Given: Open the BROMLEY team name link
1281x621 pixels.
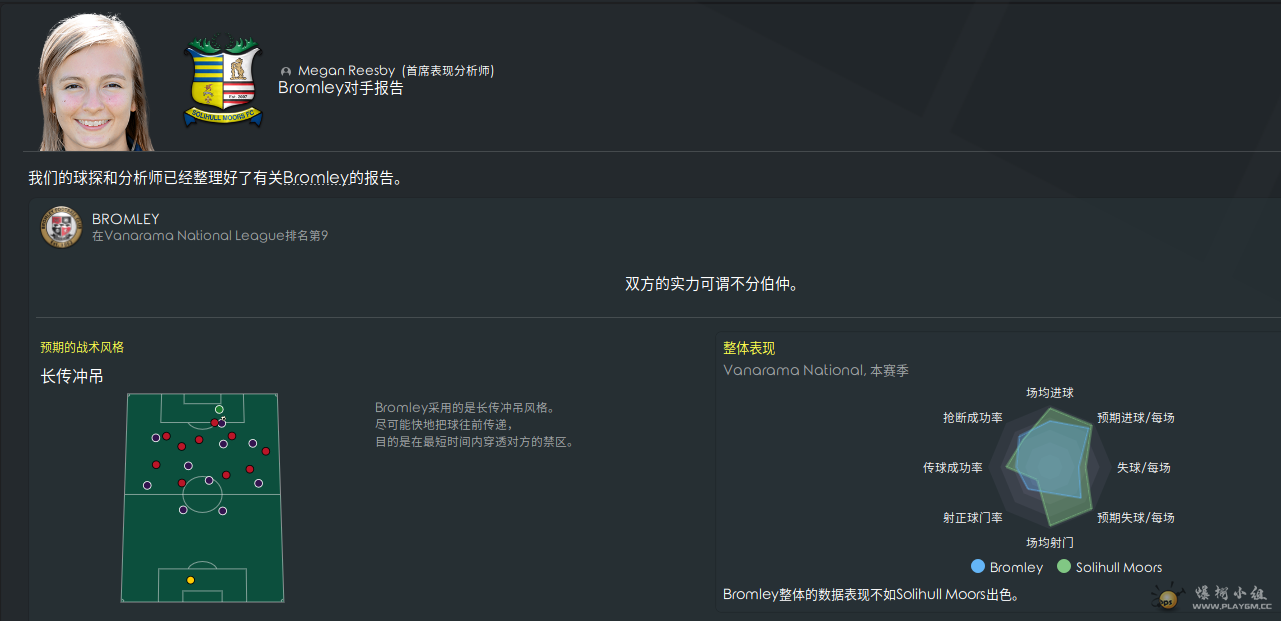Looking at the screenshot, I should 125,219.
